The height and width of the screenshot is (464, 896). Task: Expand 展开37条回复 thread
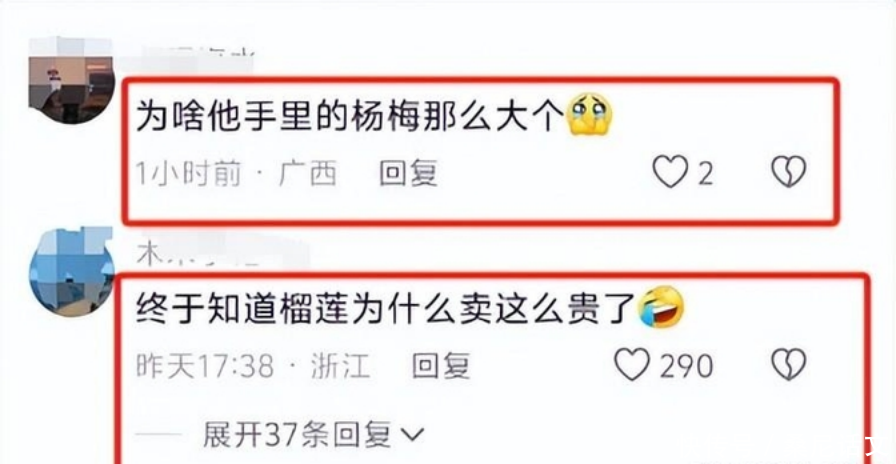pyautogui.click(x=314, y=435)
